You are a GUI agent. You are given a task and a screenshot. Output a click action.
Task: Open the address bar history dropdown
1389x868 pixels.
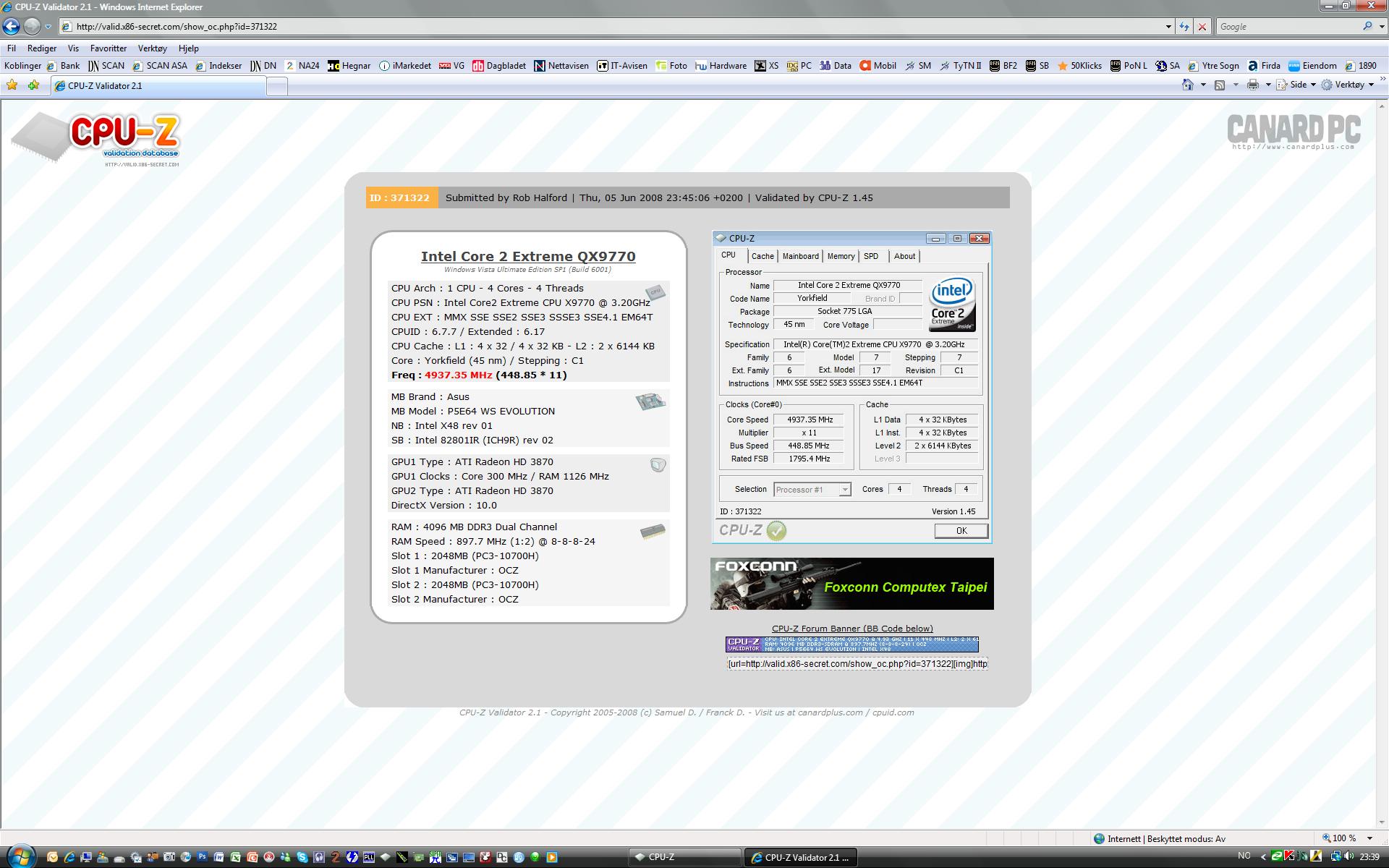pos(1168,27)
